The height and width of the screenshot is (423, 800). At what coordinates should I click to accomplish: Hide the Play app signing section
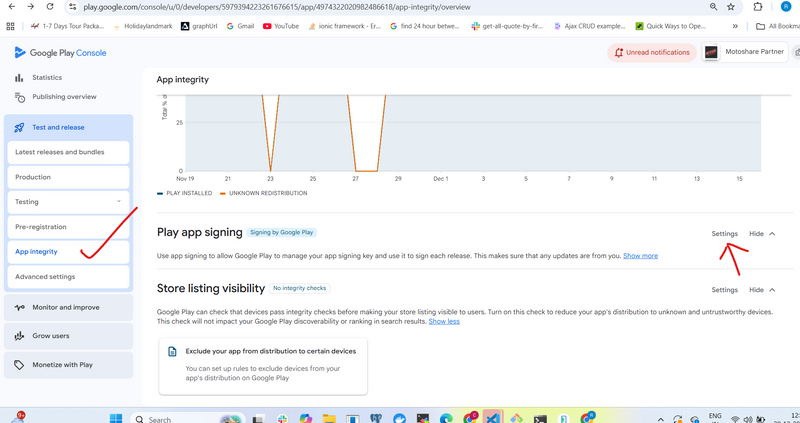762,233
